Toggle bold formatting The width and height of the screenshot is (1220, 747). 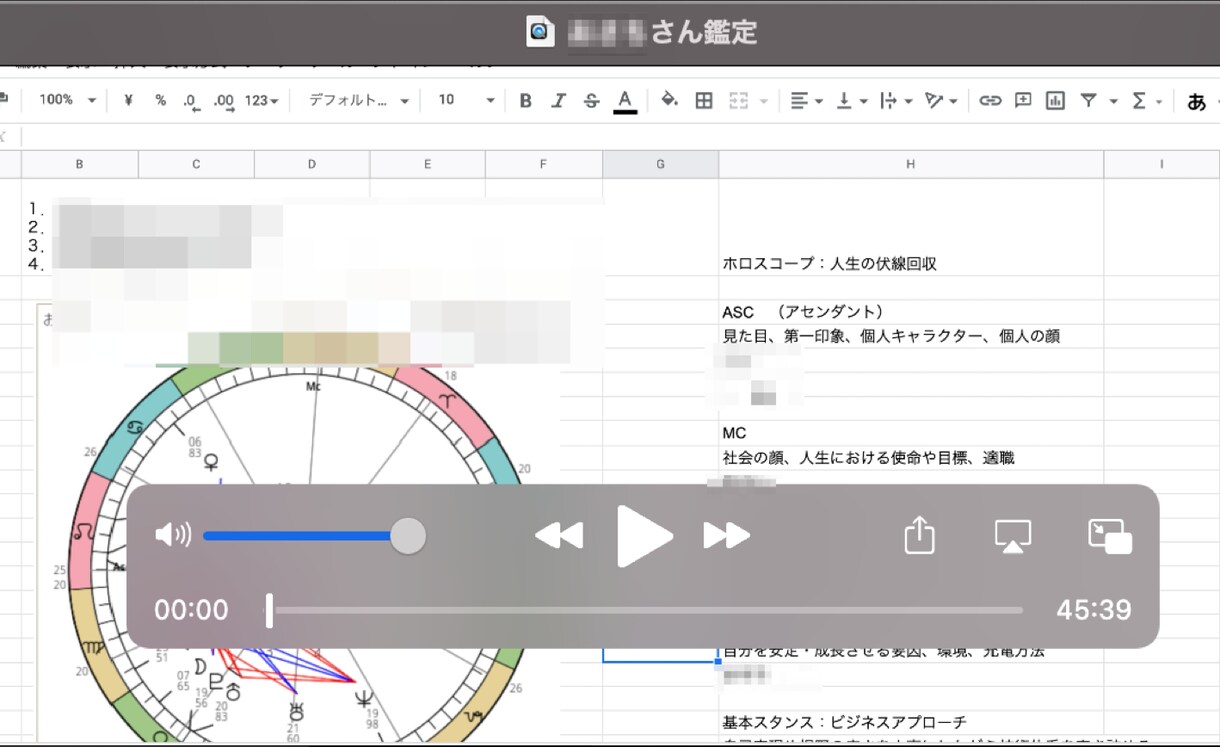(x=525, y=100)
